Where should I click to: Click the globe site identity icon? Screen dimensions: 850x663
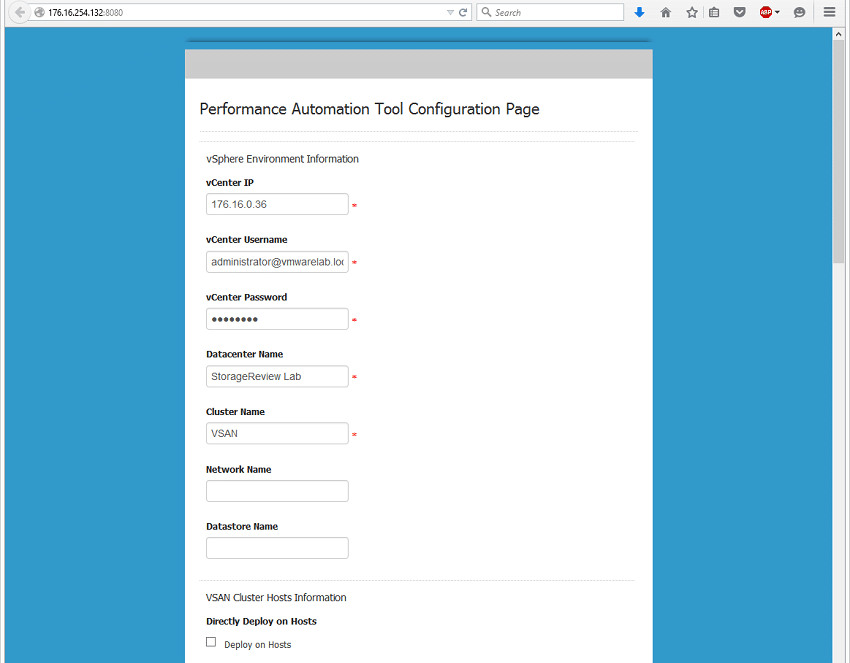pyautogui.click(x=39, y=12)
